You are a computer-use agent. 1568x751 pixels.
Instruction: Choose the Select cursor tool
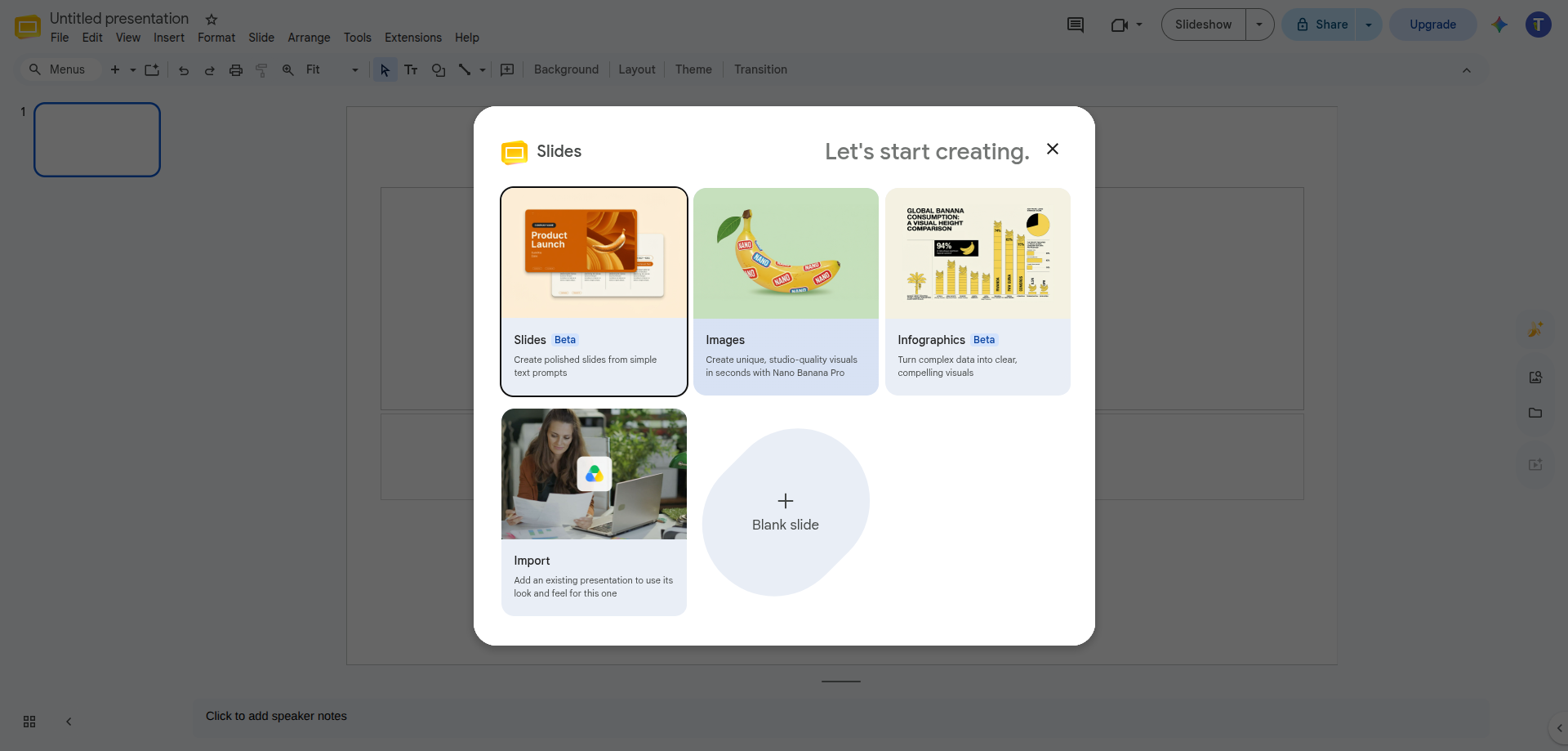(385, 69)
